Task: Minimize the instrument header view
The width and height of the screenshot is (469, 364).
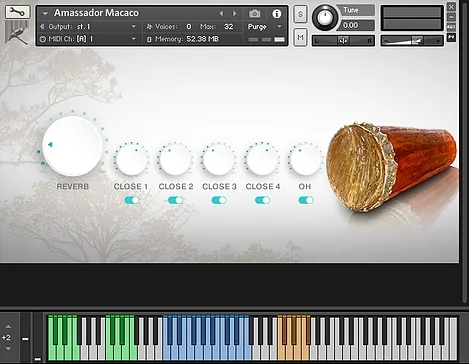Action: point(451,17)
